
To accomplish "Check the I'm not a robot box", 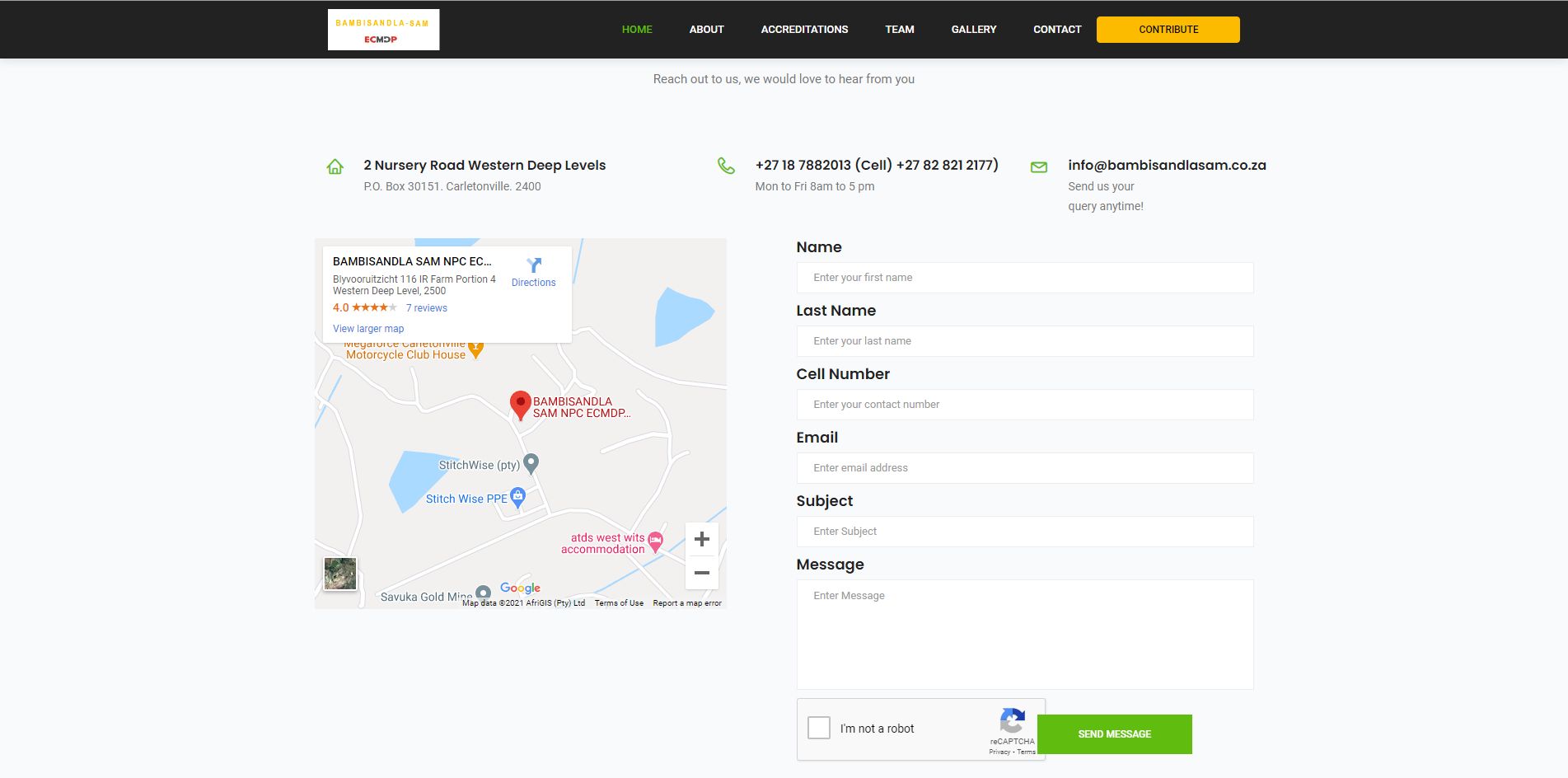I will pyautogui.click(x=819, y=728).
